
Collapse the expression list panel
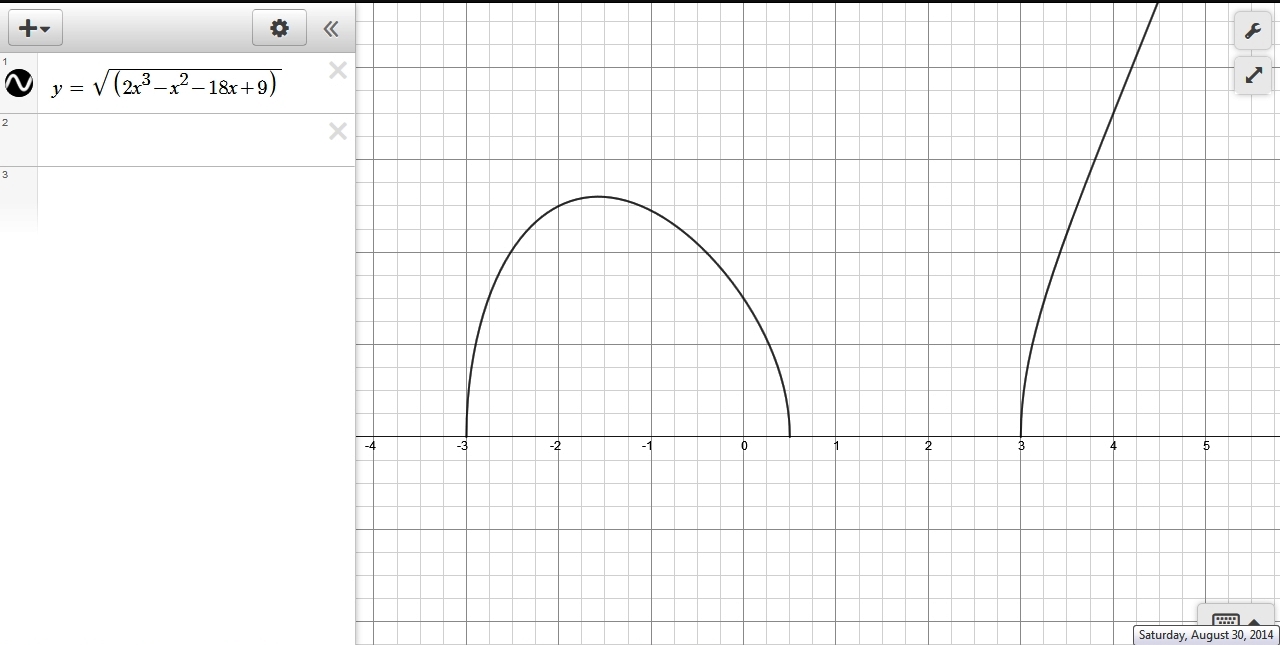[x=331, y=29]
